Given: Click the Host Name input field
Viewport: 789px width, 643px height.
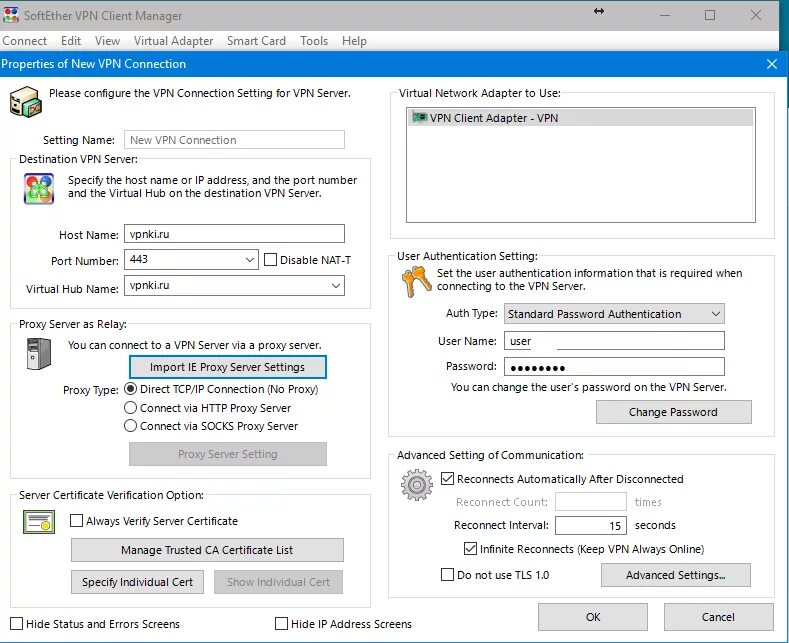Looking at the screenshot, I should pos(234,234).
